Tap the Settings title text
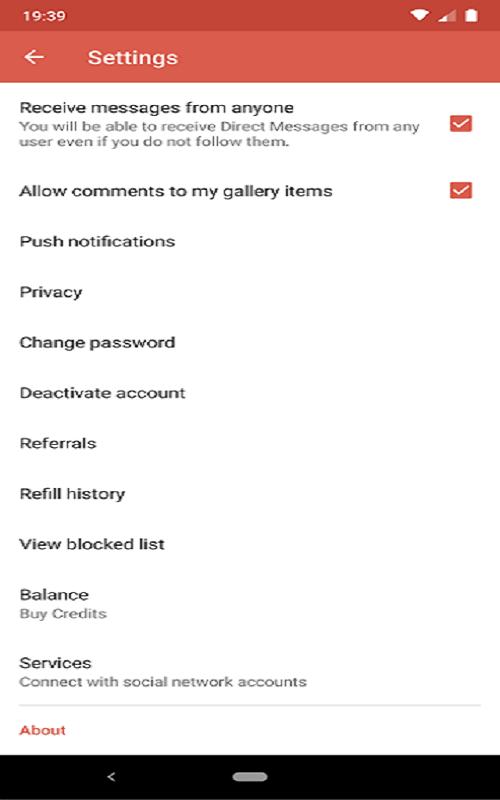The height and width of the screenshot is (800, 500). tap(133, 58)
